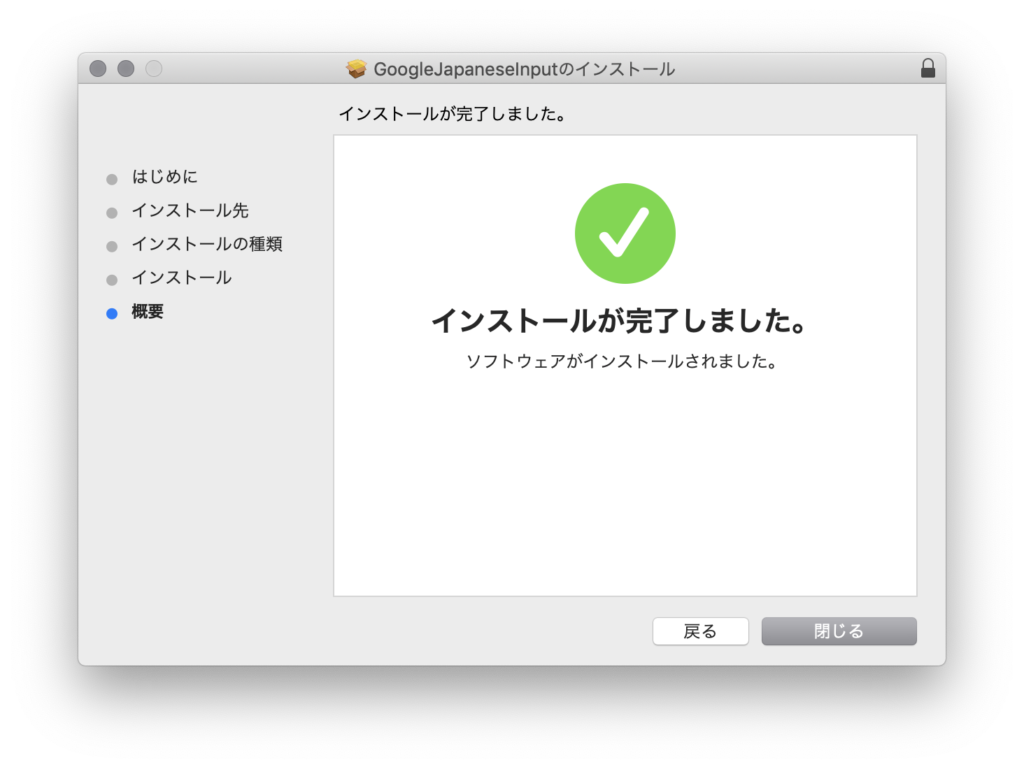The image size is (1024, 769).
Task: Click the gray bullet beside はじめに
Action: (x=112, y=179)
